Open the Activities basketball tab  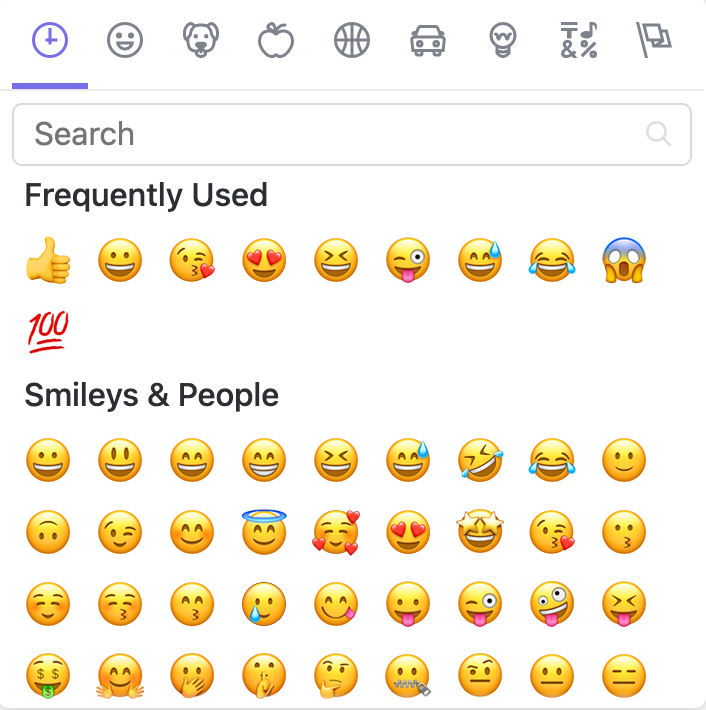(x=352, y=41)
